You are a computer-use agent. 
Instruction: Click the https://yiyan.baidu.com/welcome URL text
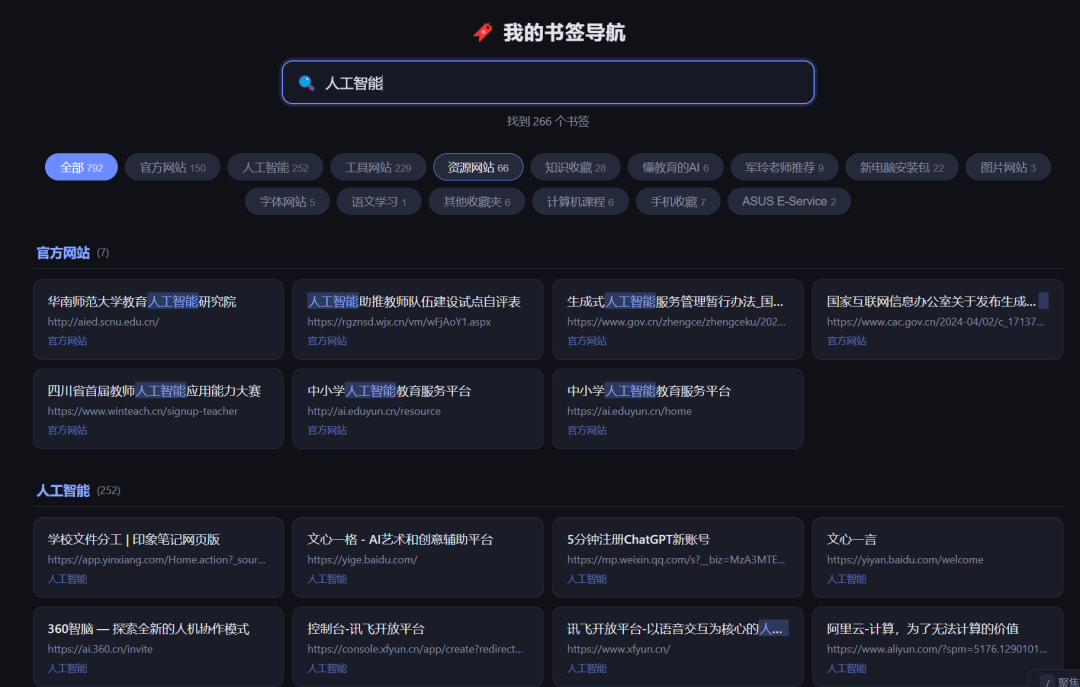point(905,560)
